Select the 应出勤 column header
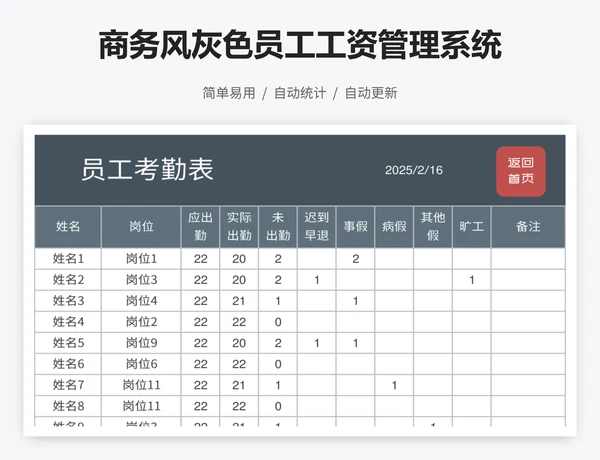Image resolution: width=600 pixels, height=460 pixels. click(x=200, y=227)
